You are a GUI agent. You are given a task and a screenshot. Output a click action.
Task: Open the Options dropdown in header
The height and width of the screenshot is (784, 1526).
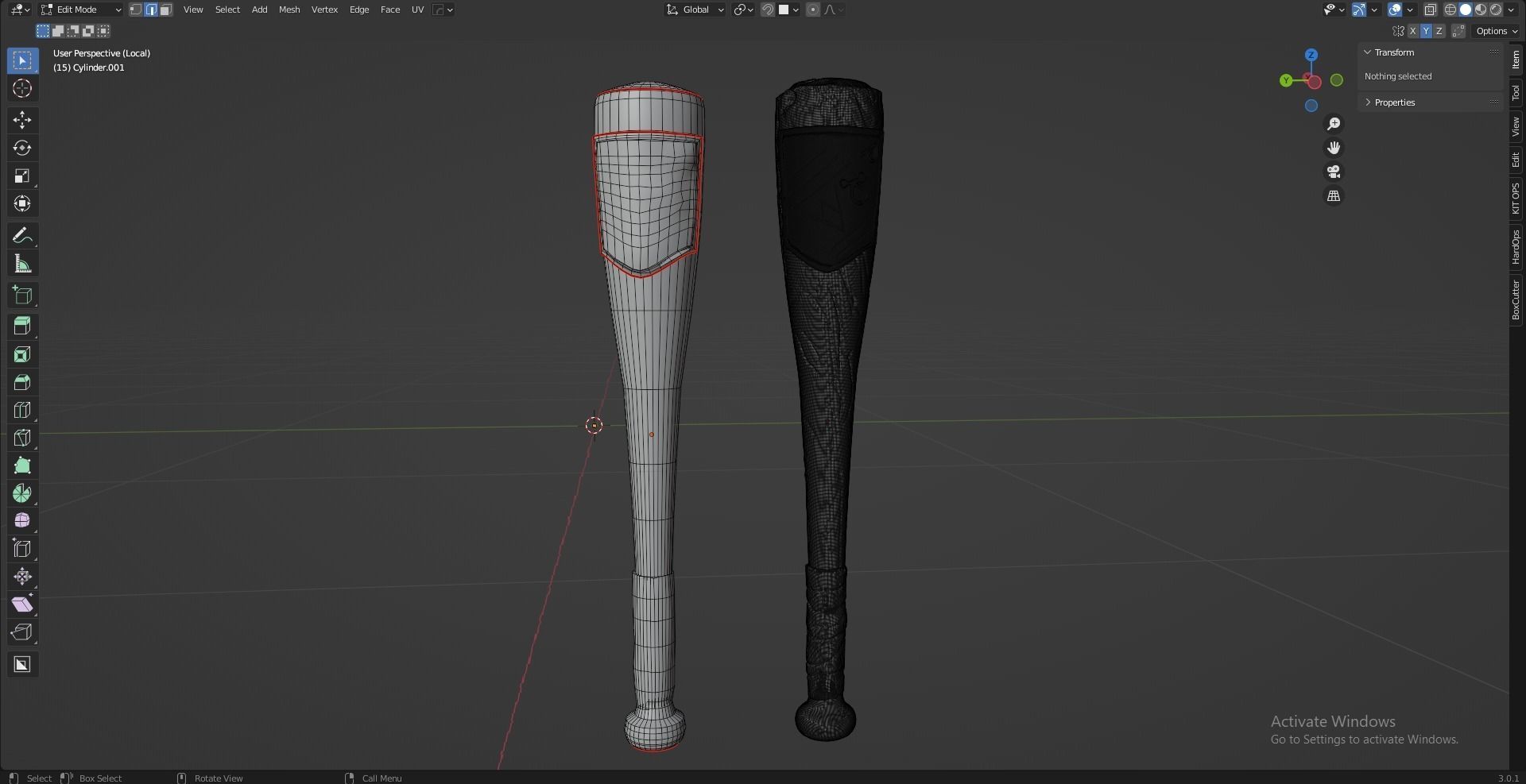click(1494, 30)
